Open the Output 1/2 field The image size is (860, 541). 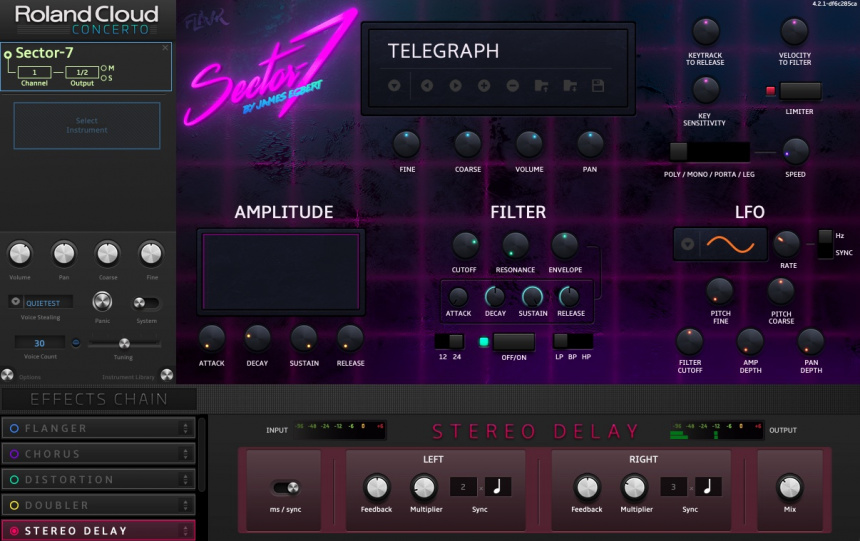click(82, 72)
